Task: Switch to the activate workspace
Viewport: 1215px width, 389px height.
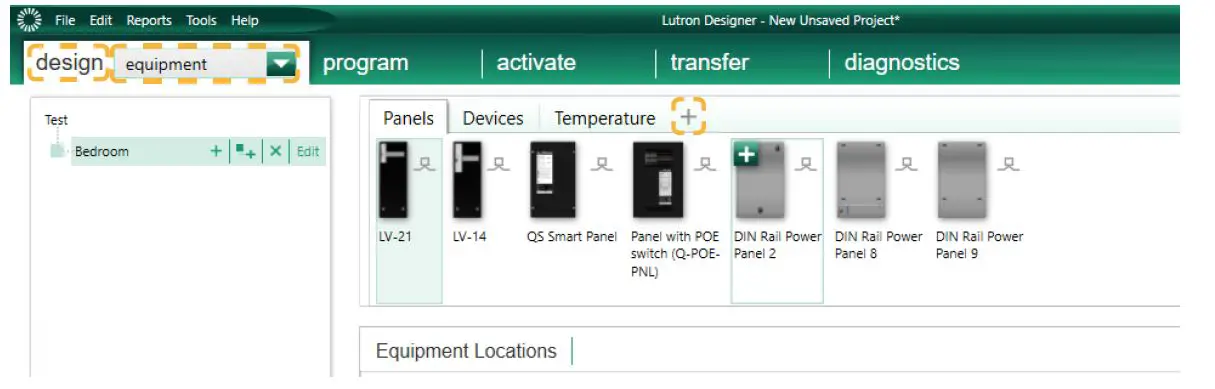Action: 536,63
